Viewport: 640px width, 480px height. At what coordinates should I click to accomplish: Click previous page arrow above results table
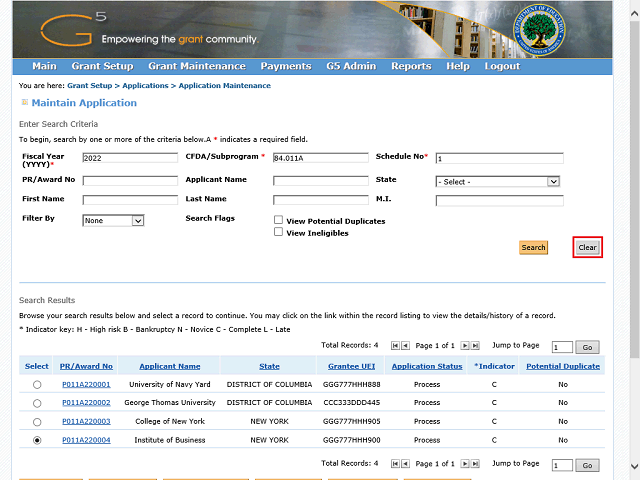click(406, 345)
